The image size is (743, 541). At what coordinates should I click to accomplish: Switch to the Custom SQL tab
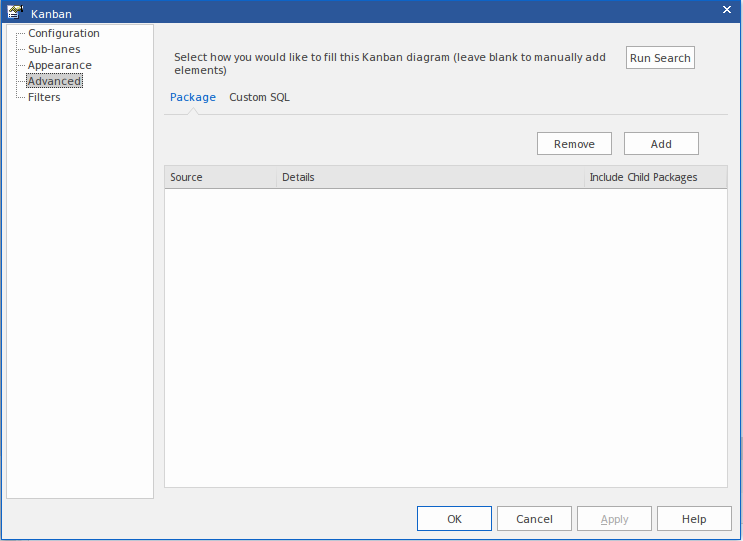[259, 97]
